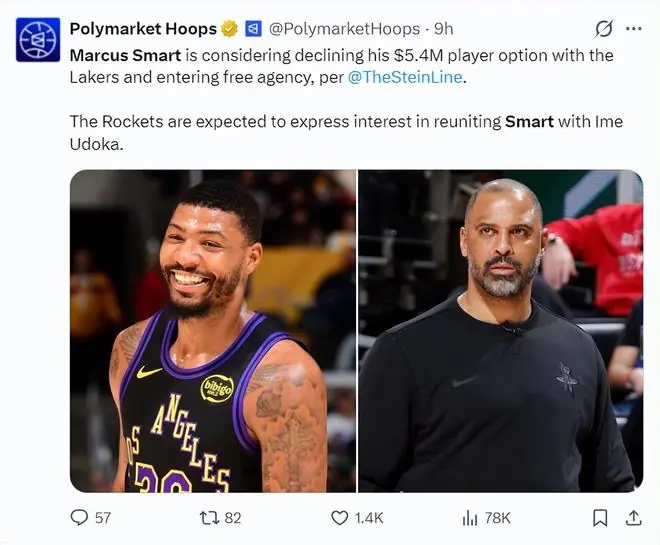Click the Polymarket Hoops display name
This screenshot has width=660, height=545.
coord(143,29)
